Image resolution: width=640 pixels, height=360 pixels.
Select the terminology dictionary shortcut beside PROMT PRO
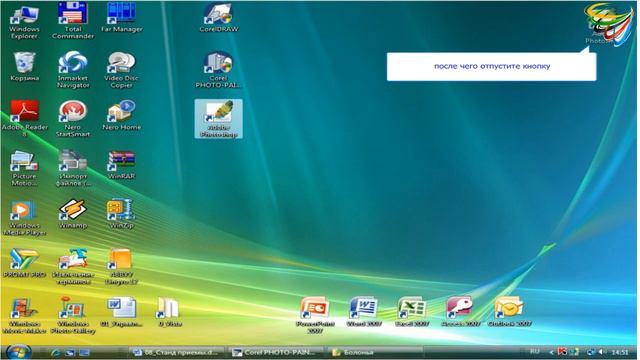coord(73,267)
